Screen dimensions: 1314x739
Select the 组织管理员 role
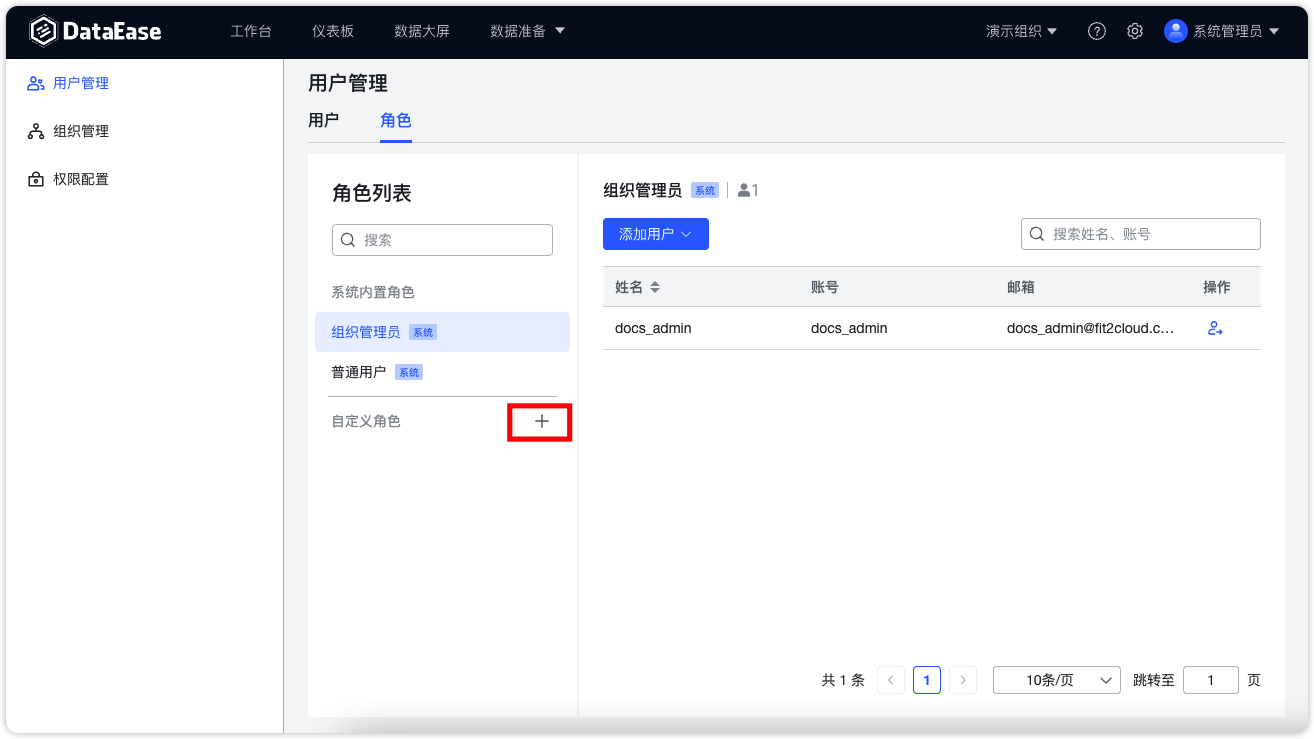442,332
